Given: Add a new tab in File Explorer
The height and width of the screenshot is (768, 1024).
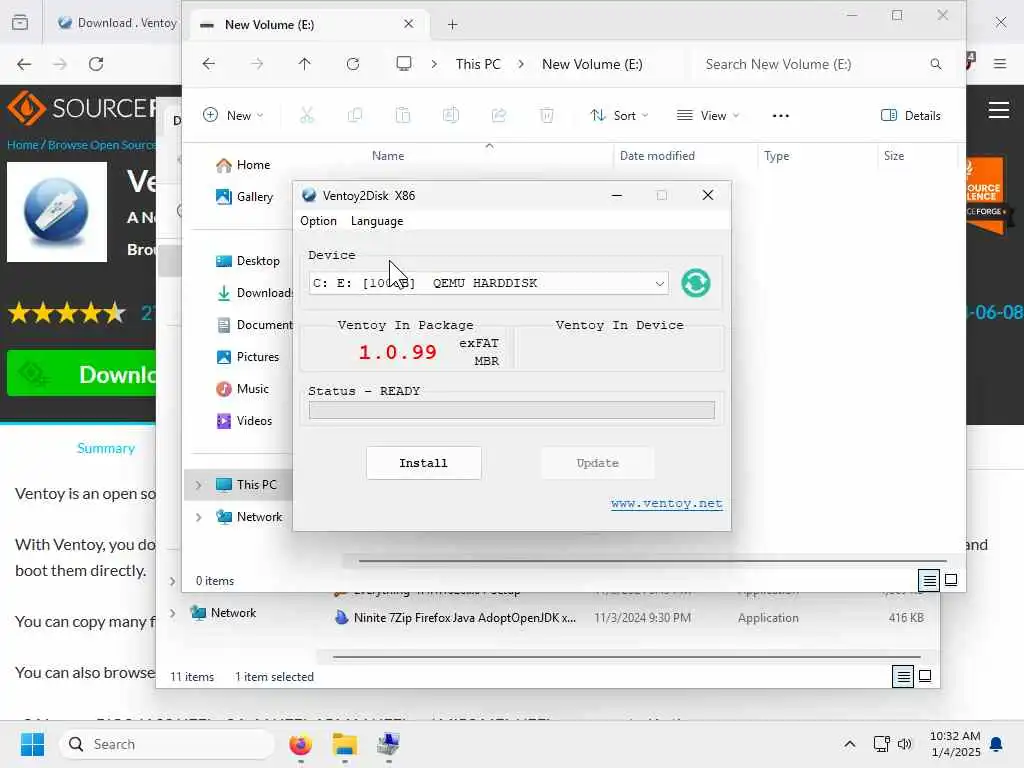Looking at the screenshot, I should (x=453, y=25).
